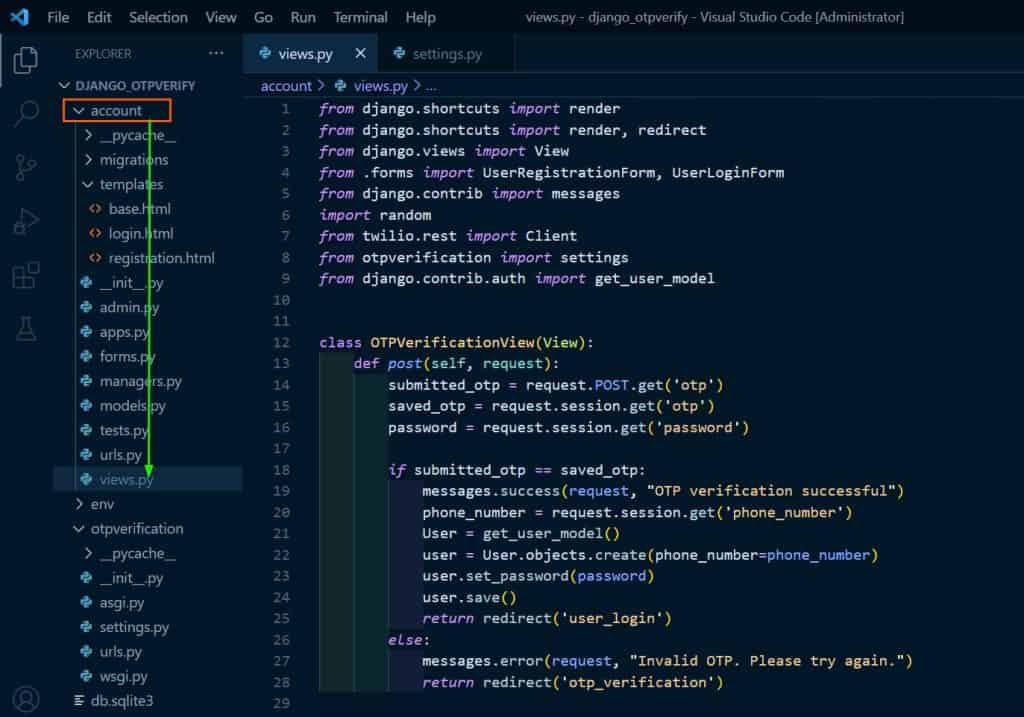Expand __pycache__ folder under otpverification
This screenshot has width=1024, height=717.
pos(88,553)
